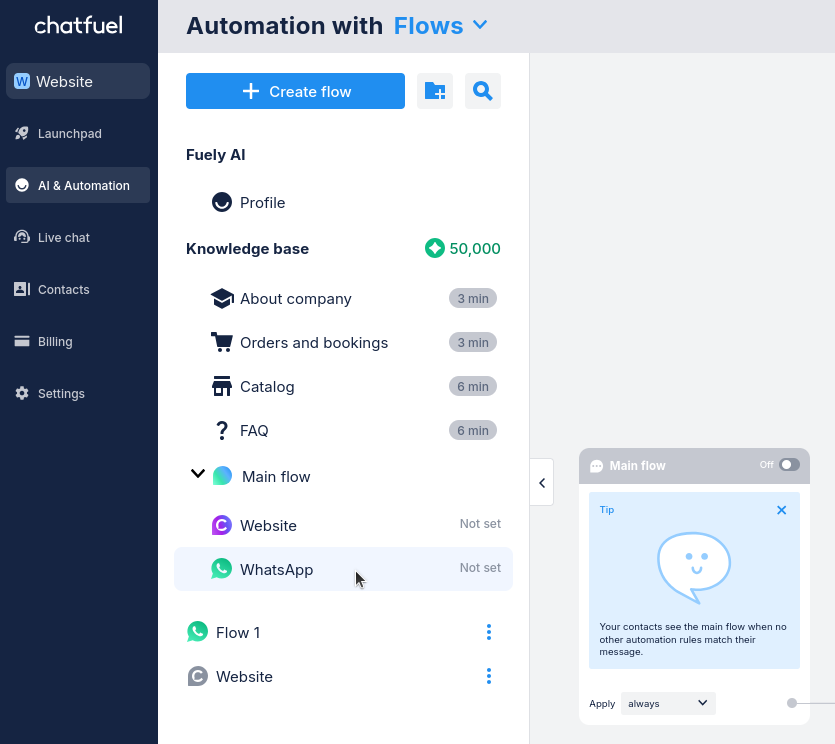Open the Settings page
Image resolution: width=835 pixels, height=744 pixels.
pyautogui.click(x=61, y=394)
